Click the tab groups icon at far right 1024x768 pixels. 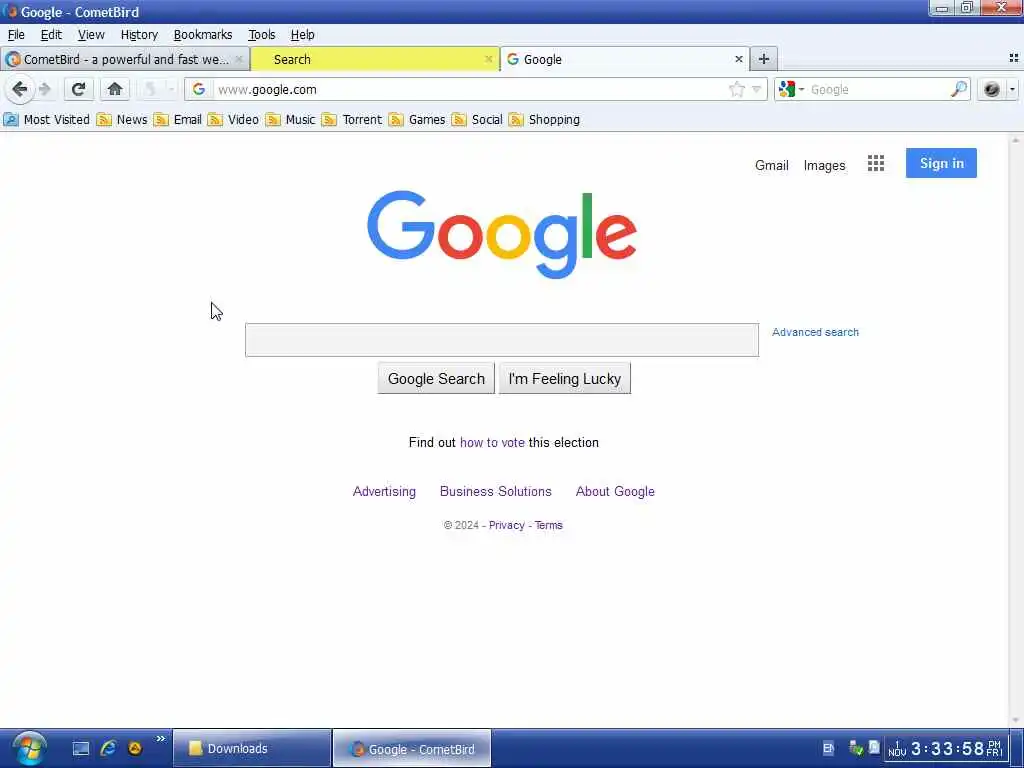tap(1014, 58)
